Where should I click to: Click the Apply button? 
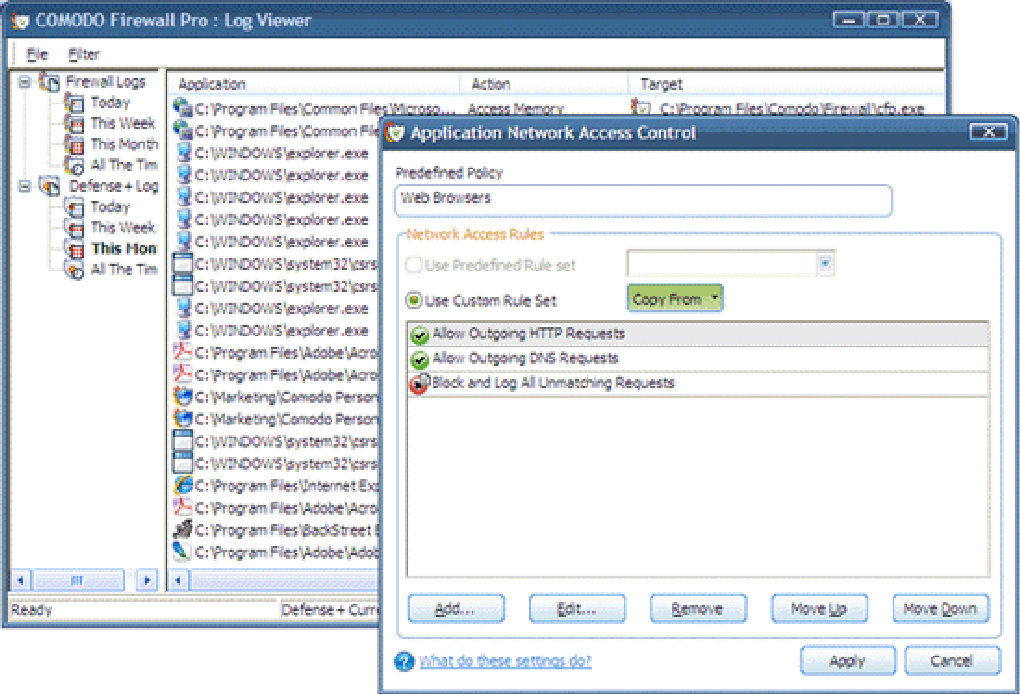coord(848,661)
